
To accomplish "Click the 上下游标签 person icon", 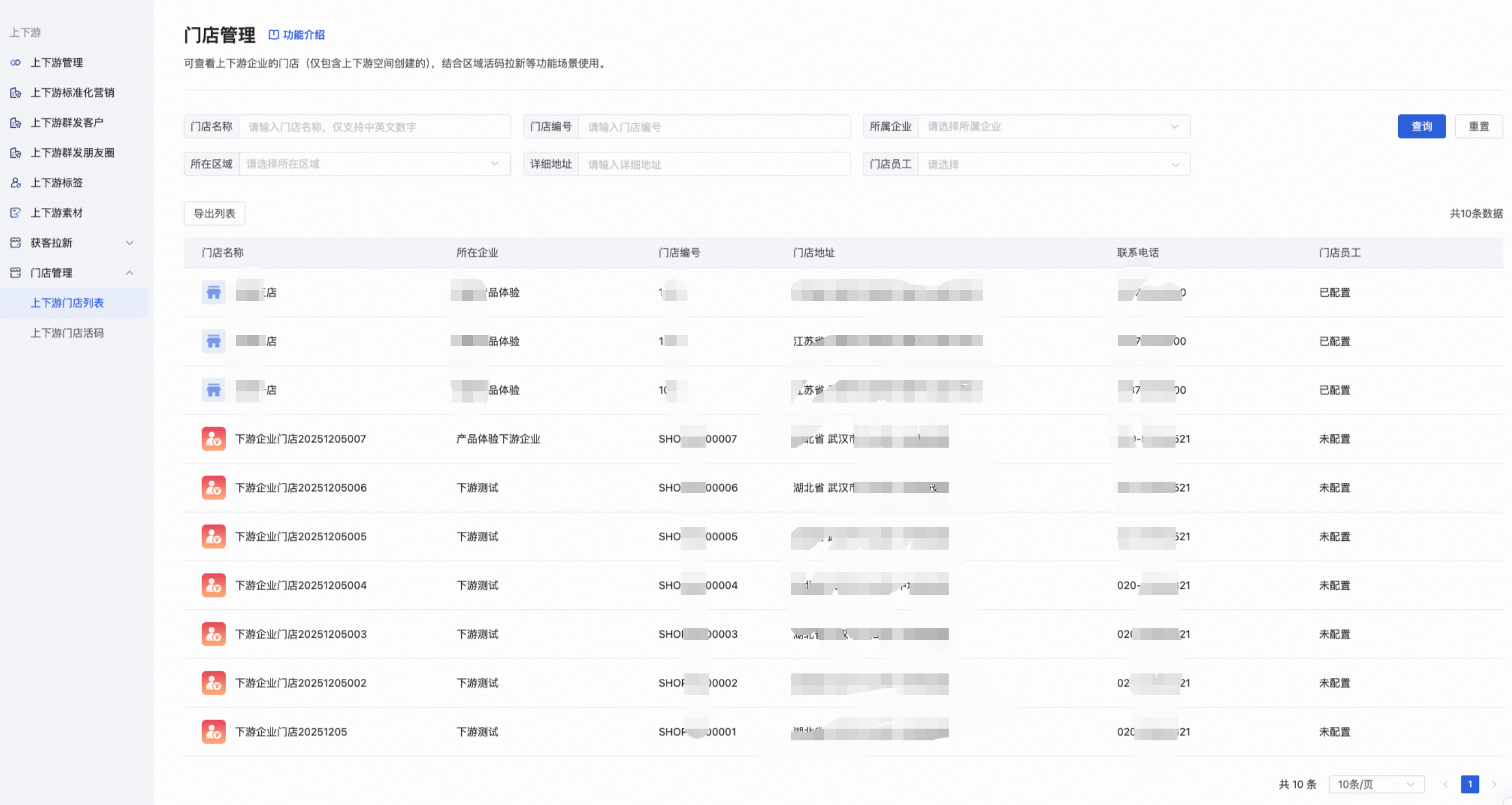I will click(16, 182).
